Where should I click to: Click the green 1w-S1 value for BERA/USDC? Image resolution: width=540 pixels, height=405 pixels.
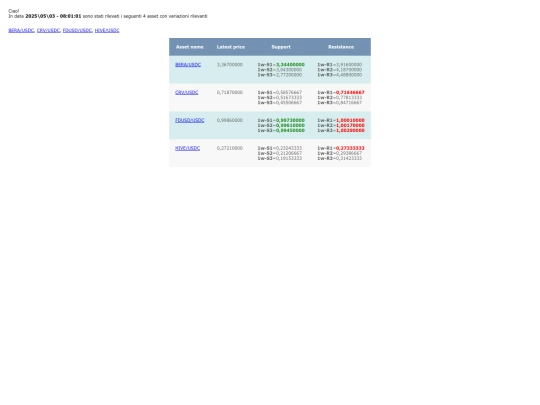(x=290, y=65)
